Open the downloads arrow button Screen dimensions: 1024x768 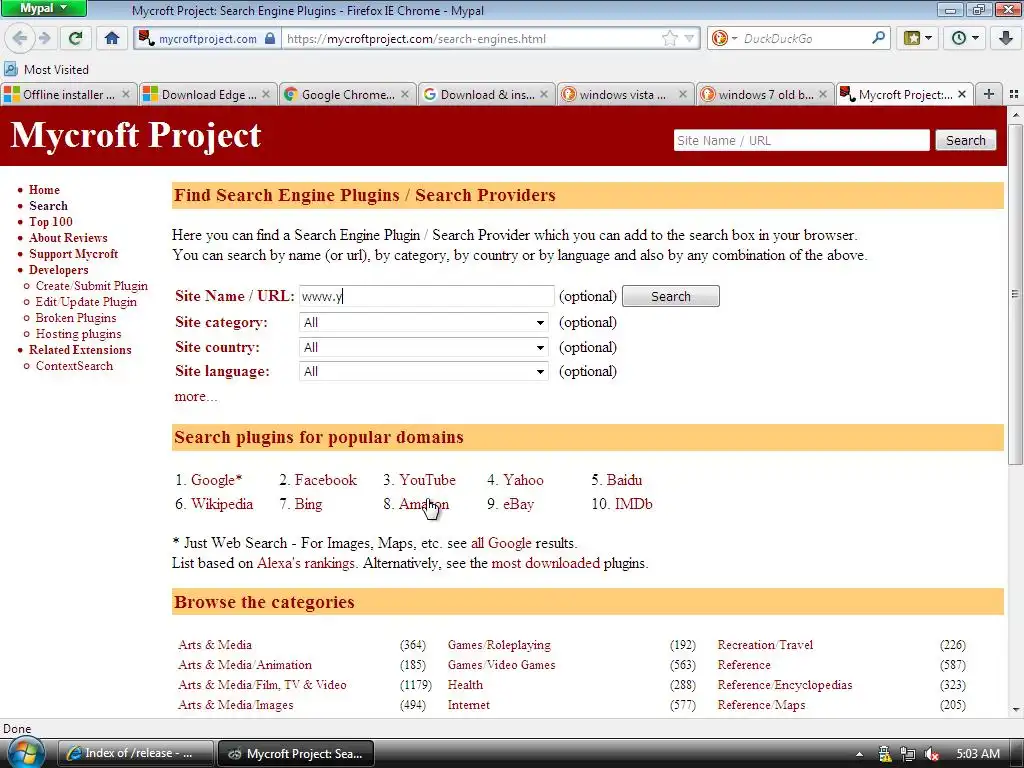(1006, 38)
